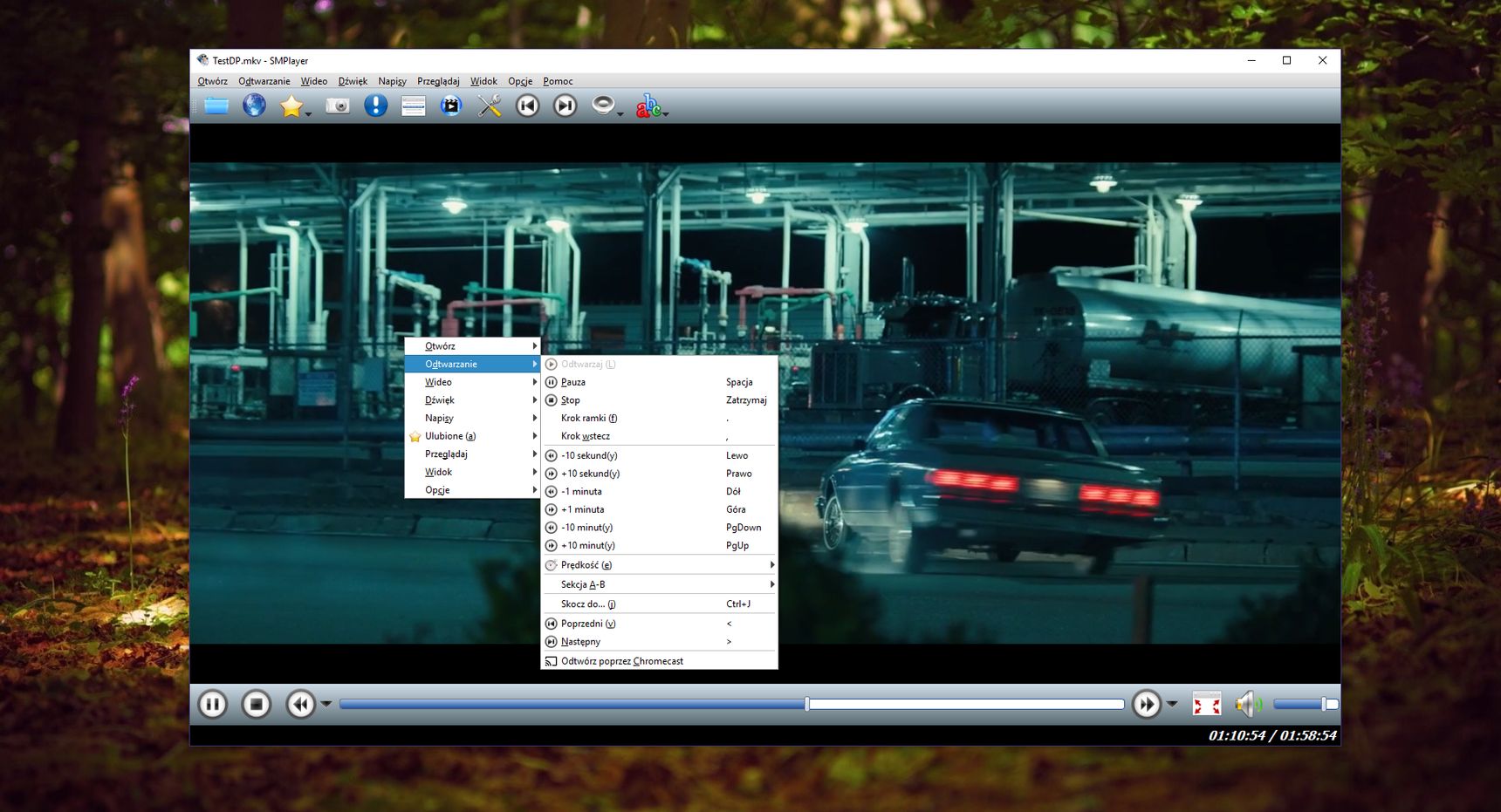The image size is (1501, 812).
Task: Stop playback with the bottom stop button
Action: click(x=256, y=704)
